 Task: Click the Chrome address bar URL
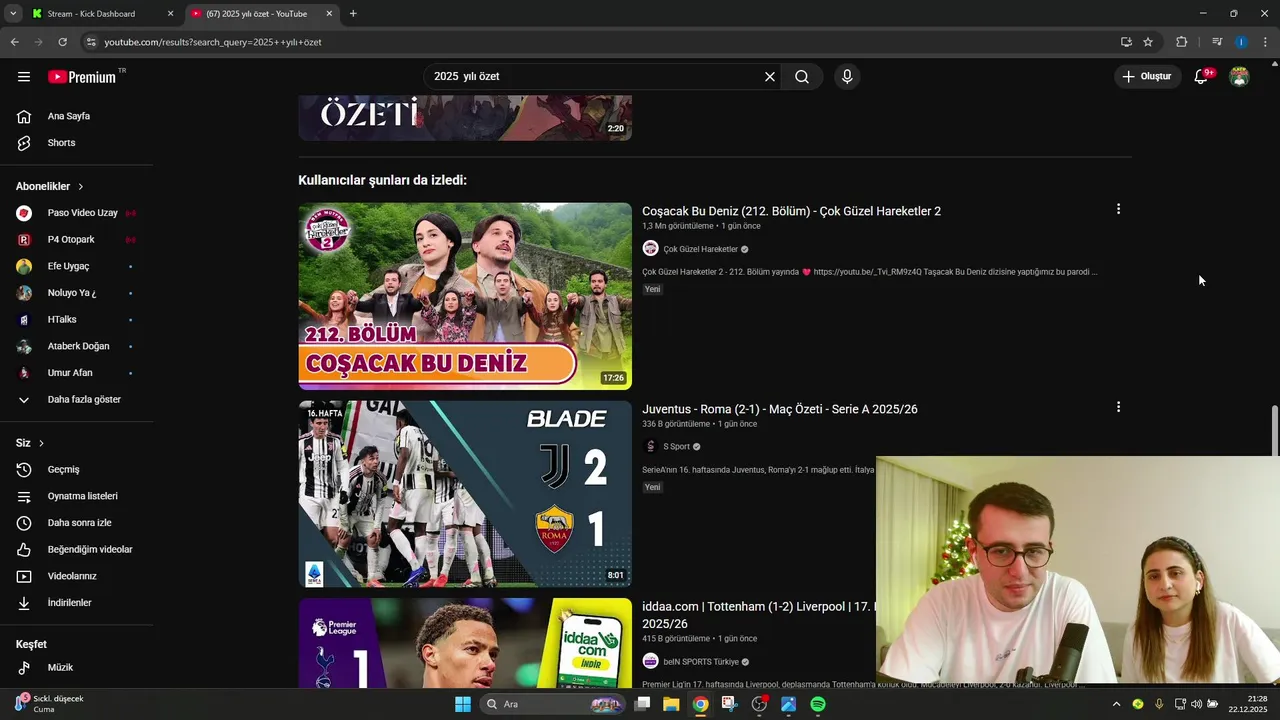pos(213,42)
